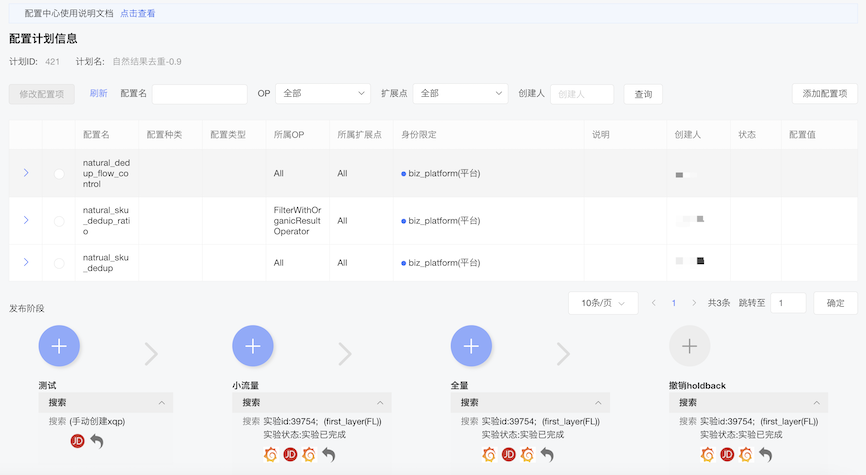Collapse the 搜索 panel under 测试
The width and height of the screenshot is (866, 475).
coord(106,403)
